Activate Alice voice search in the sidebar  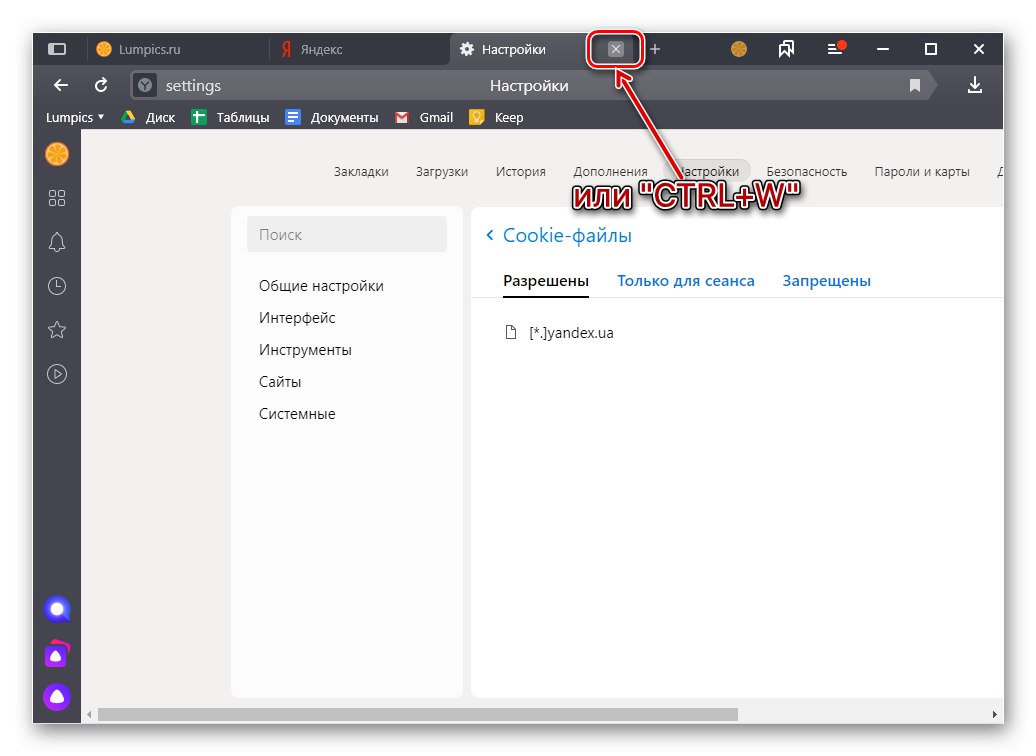tap(57, 609)
